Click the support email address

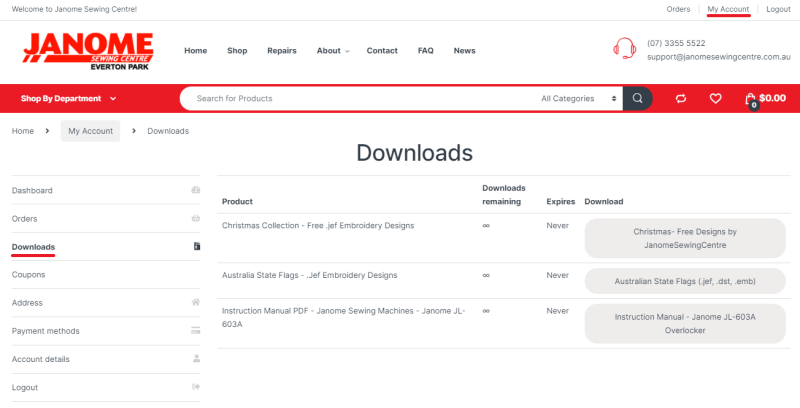[x=718, y=57]
